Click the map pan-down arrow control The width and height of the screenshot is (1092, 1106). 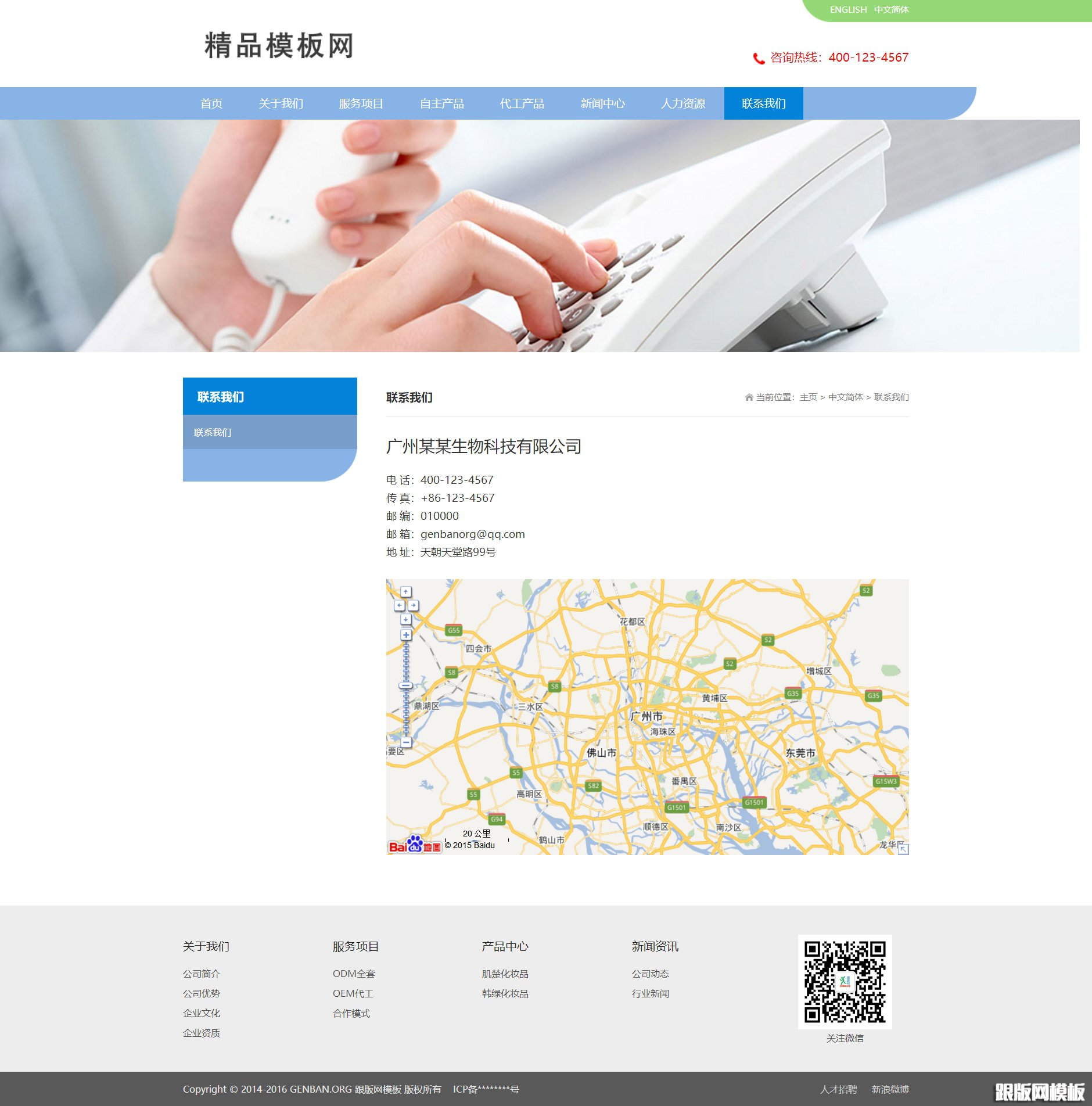point(406,619)
